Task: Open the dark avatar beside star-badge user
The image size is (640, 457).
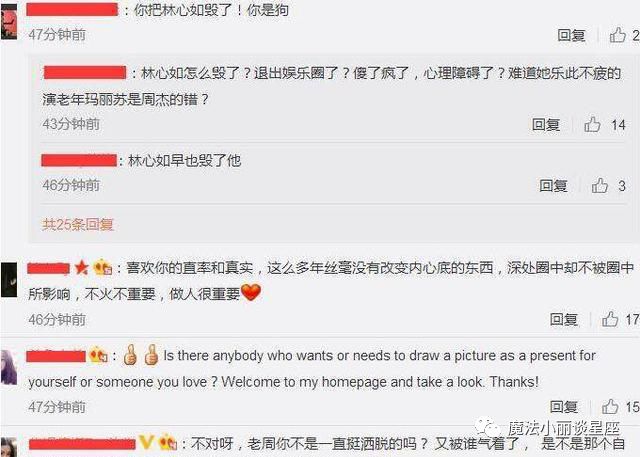Action: (9, 280)
